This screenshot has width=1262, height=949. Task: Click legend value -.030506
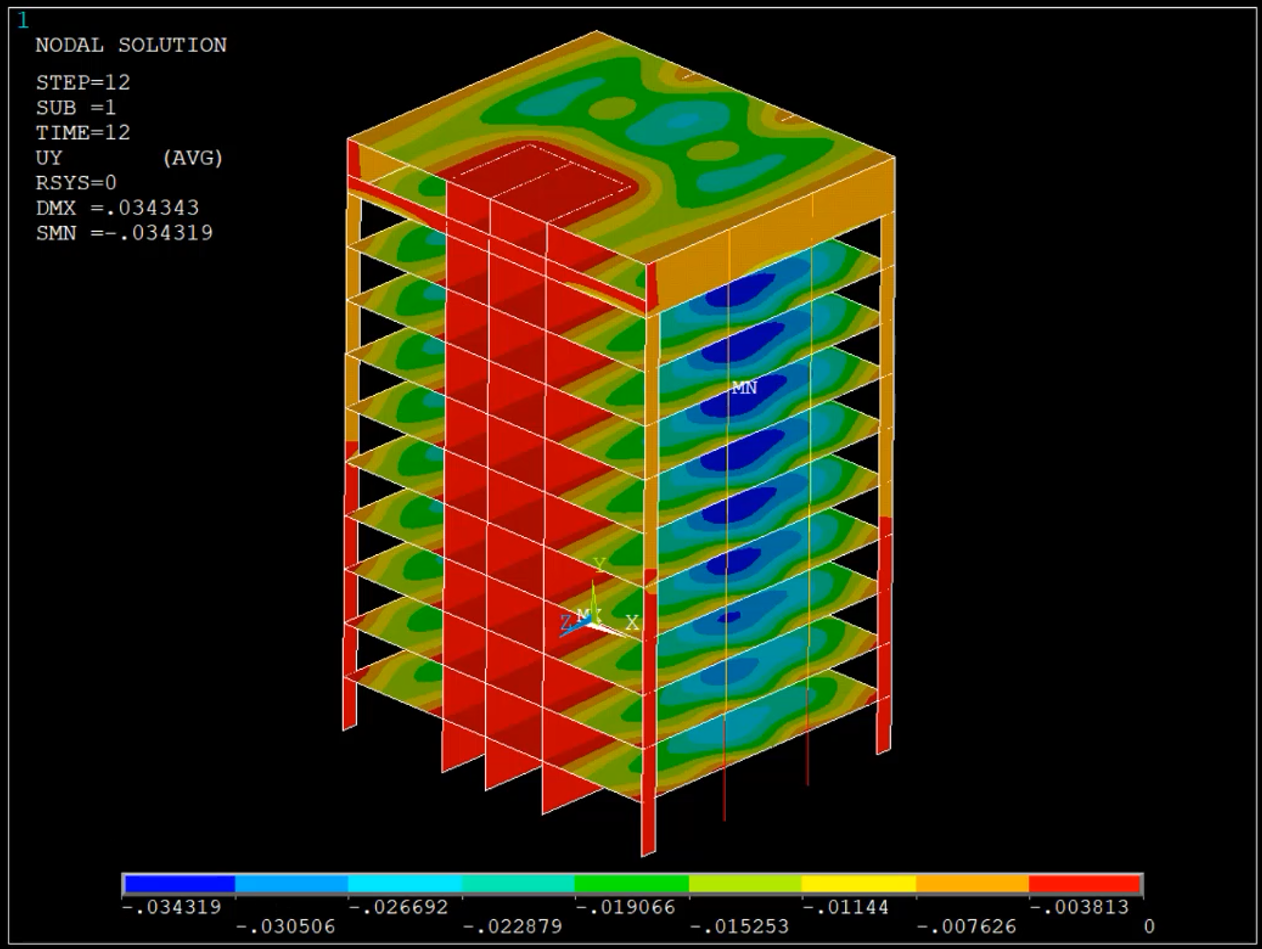pyautogui.click(x=286, y=927)
